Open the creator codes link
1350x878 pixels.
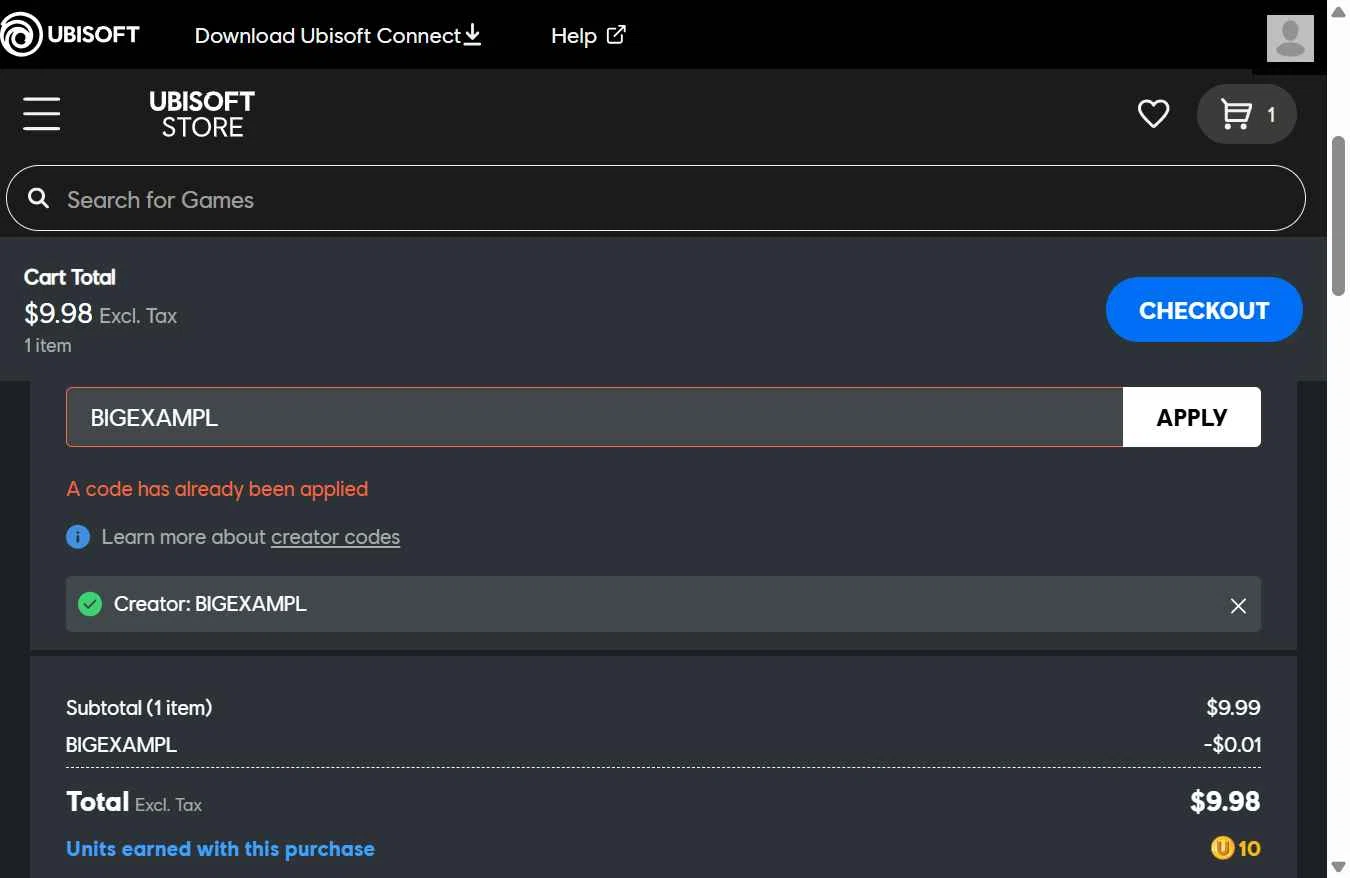tap(335, 537)
